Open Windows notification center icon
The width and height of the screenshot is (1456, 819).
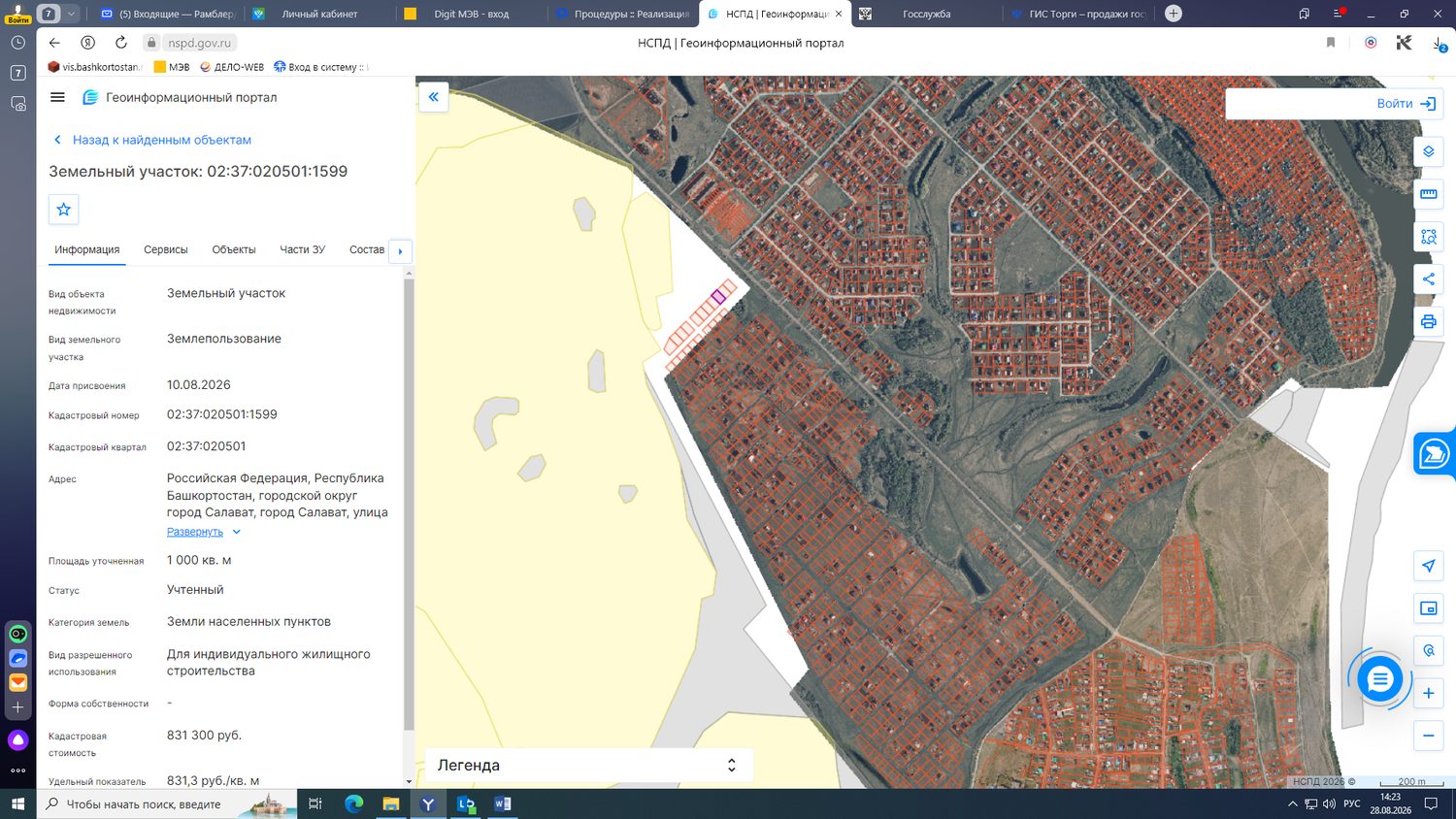tap(1431, 803)
